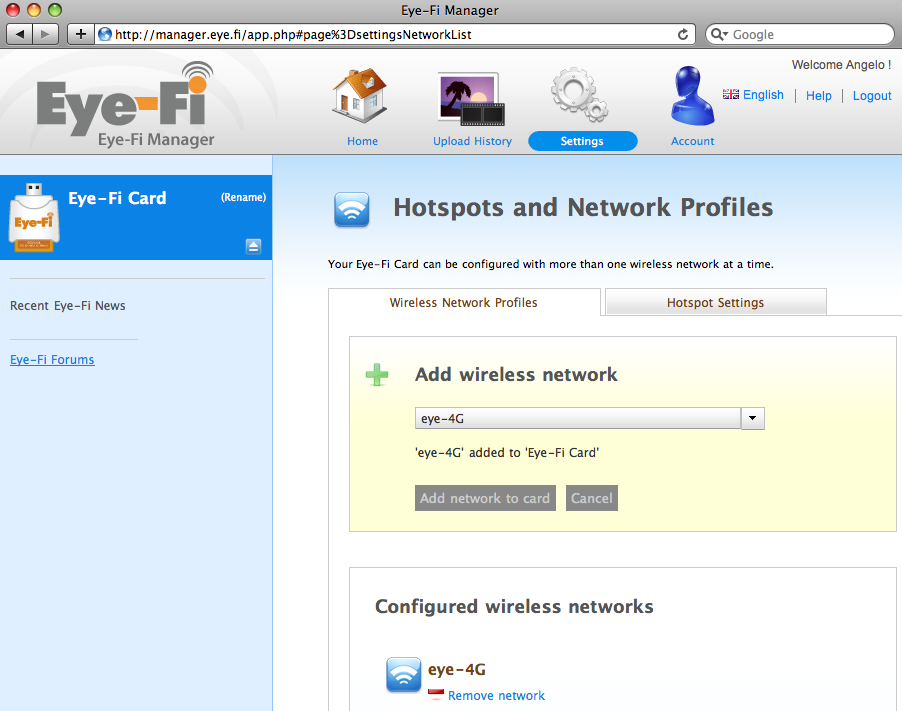Click the Settings gears icon
902x711 pixels.
click(x=579, y=95)
